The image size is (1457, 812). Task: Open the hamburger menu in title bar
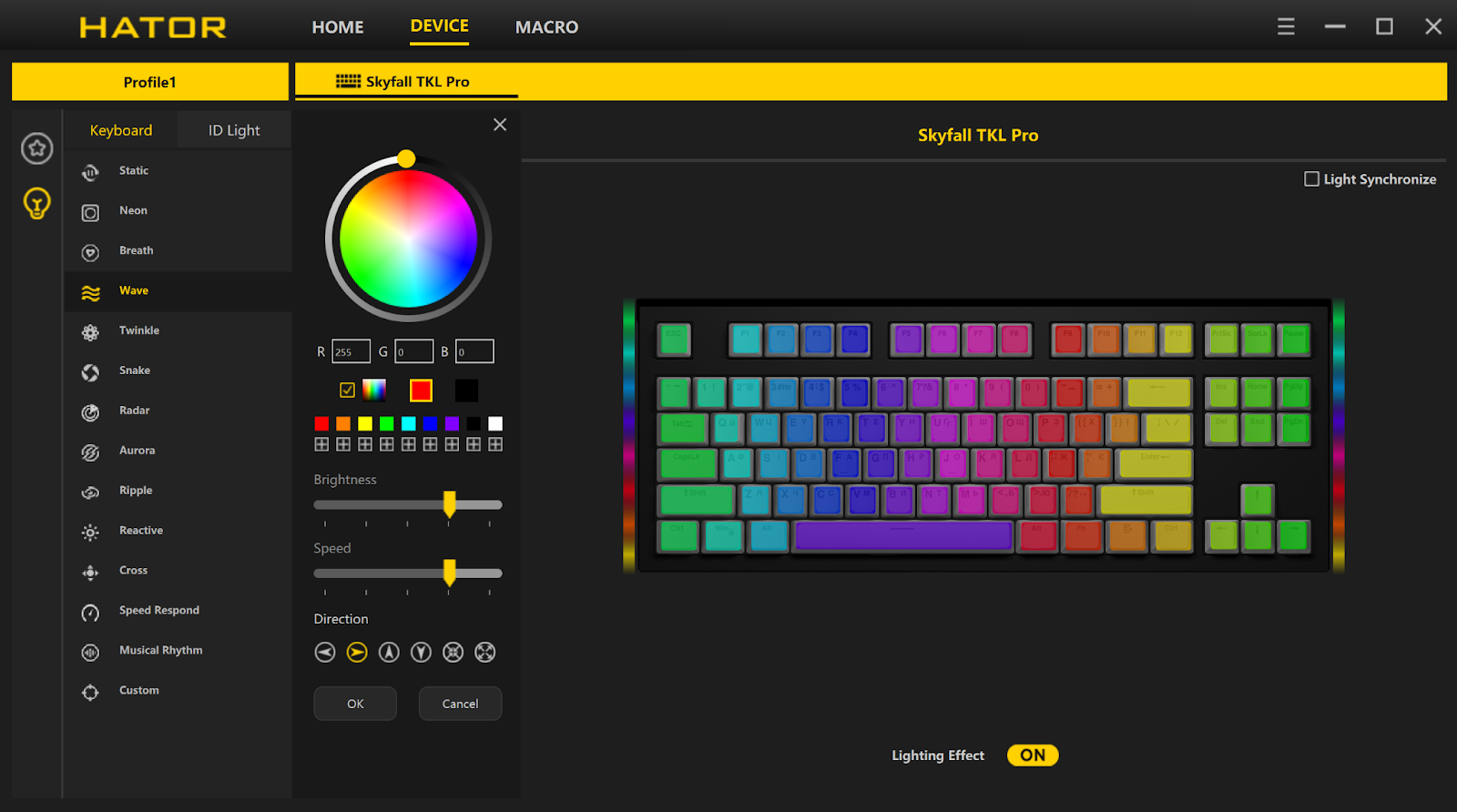(x=1286, y=26)
